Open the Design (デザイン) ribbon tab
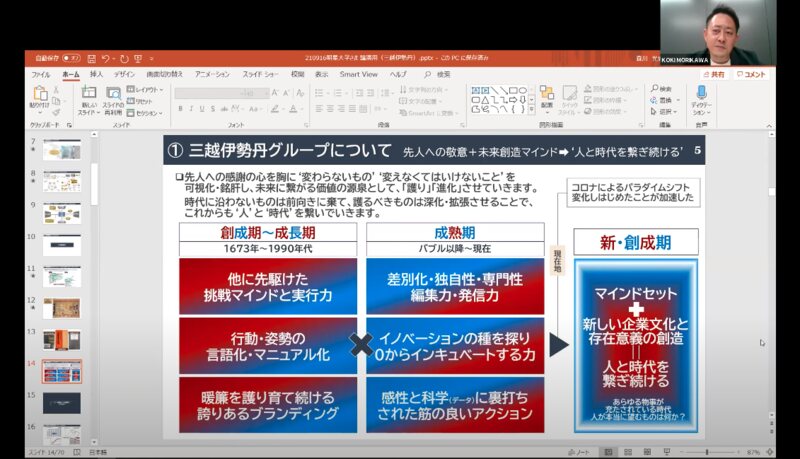Viewport: 800px width, 459px height. coord(124,74)
